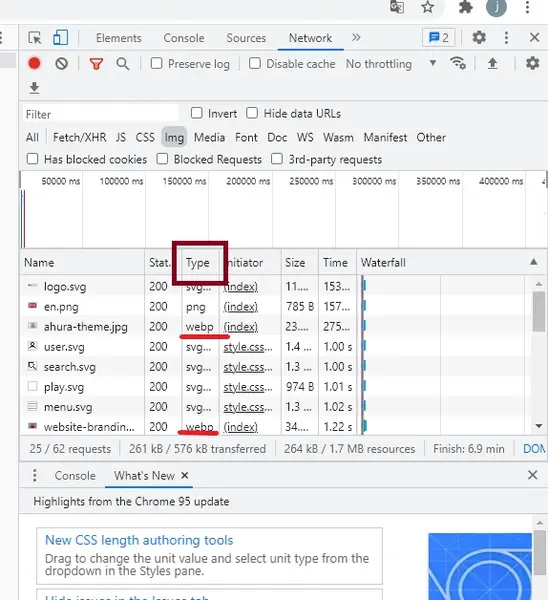Filter requests by Wasm
548x600 pixels.
[x=338, y=137]
